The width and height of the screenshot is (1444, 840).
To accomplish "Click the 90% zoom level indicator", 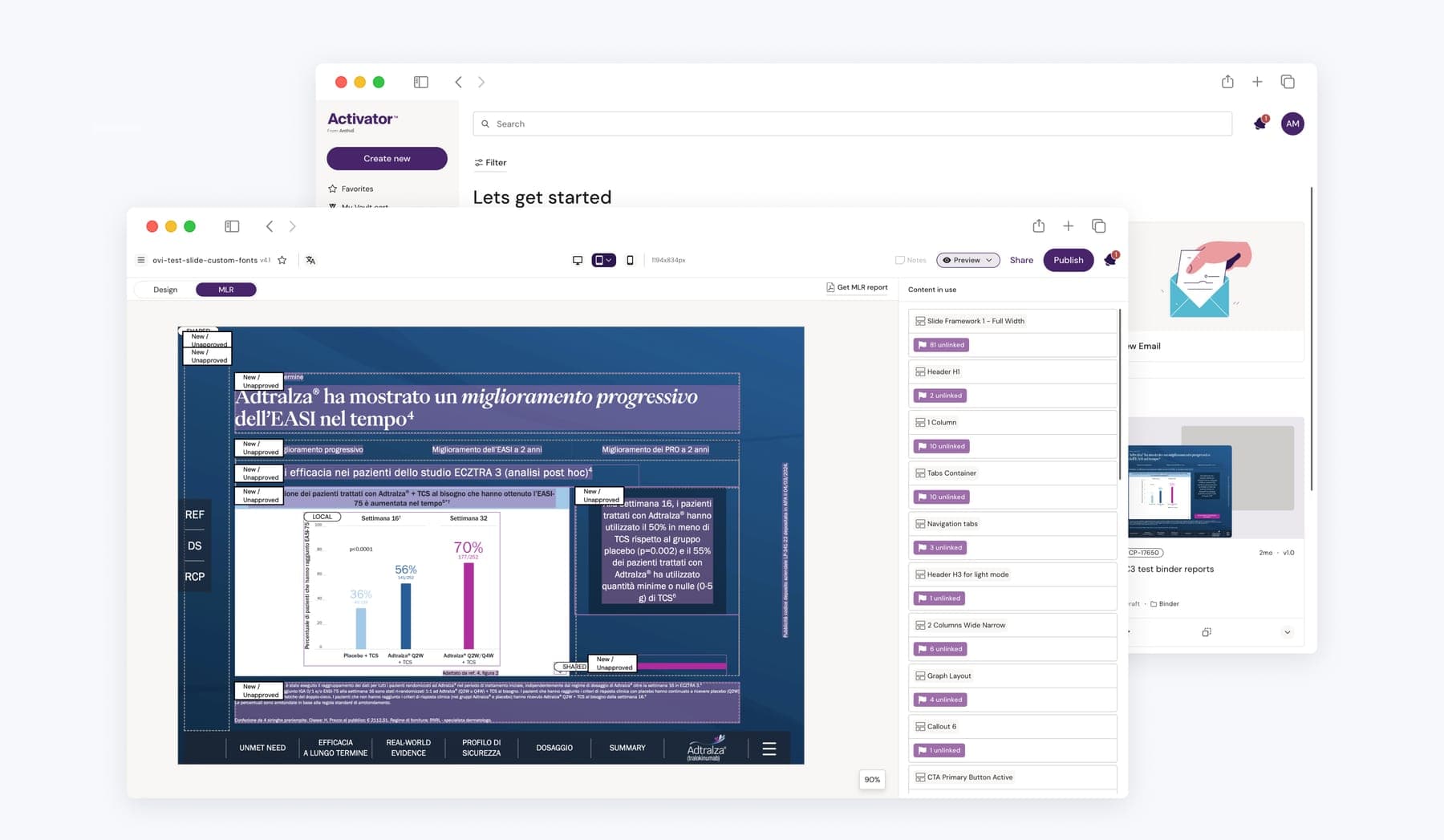I will click(872, 779).
